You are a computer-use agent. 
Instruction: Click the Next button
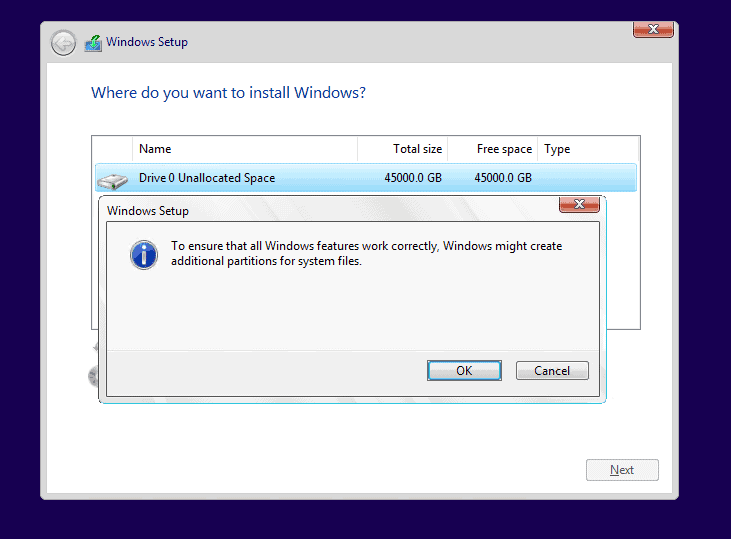coord(622,470)
